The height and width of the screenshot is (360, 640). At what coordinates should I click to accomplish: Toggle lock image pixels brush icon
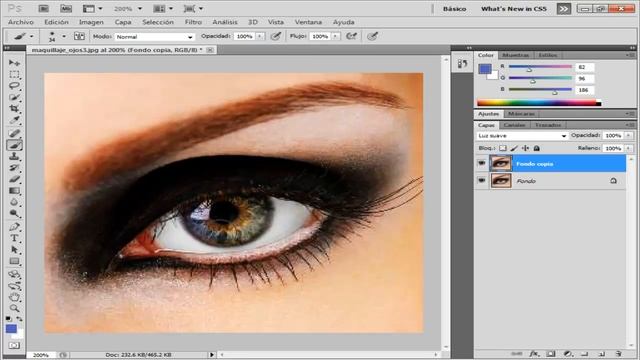click(x=514, y=148)
